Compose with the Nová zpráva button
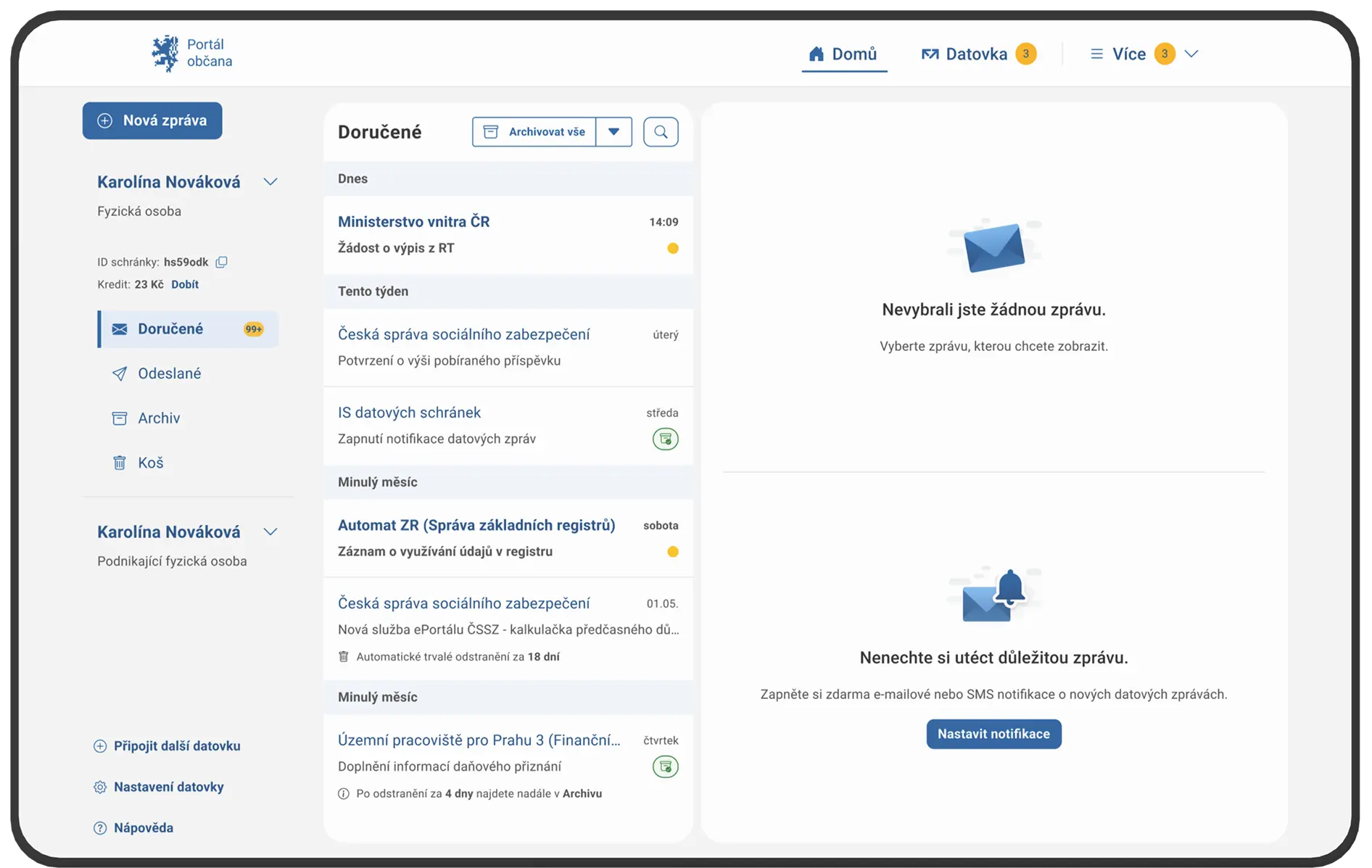Screen dimensions: 1372x868 pyautogui.click(x=152, y=120)
